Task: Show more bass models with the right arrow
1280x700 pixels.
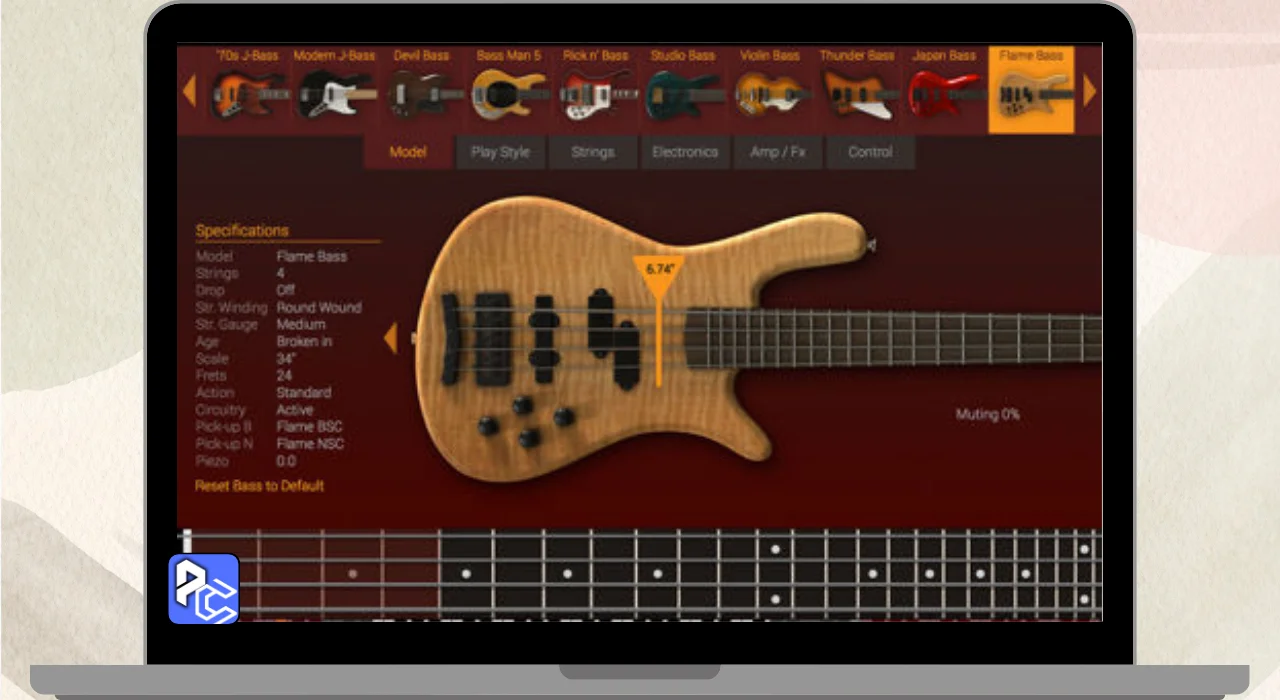Action: click(1090, 91)
